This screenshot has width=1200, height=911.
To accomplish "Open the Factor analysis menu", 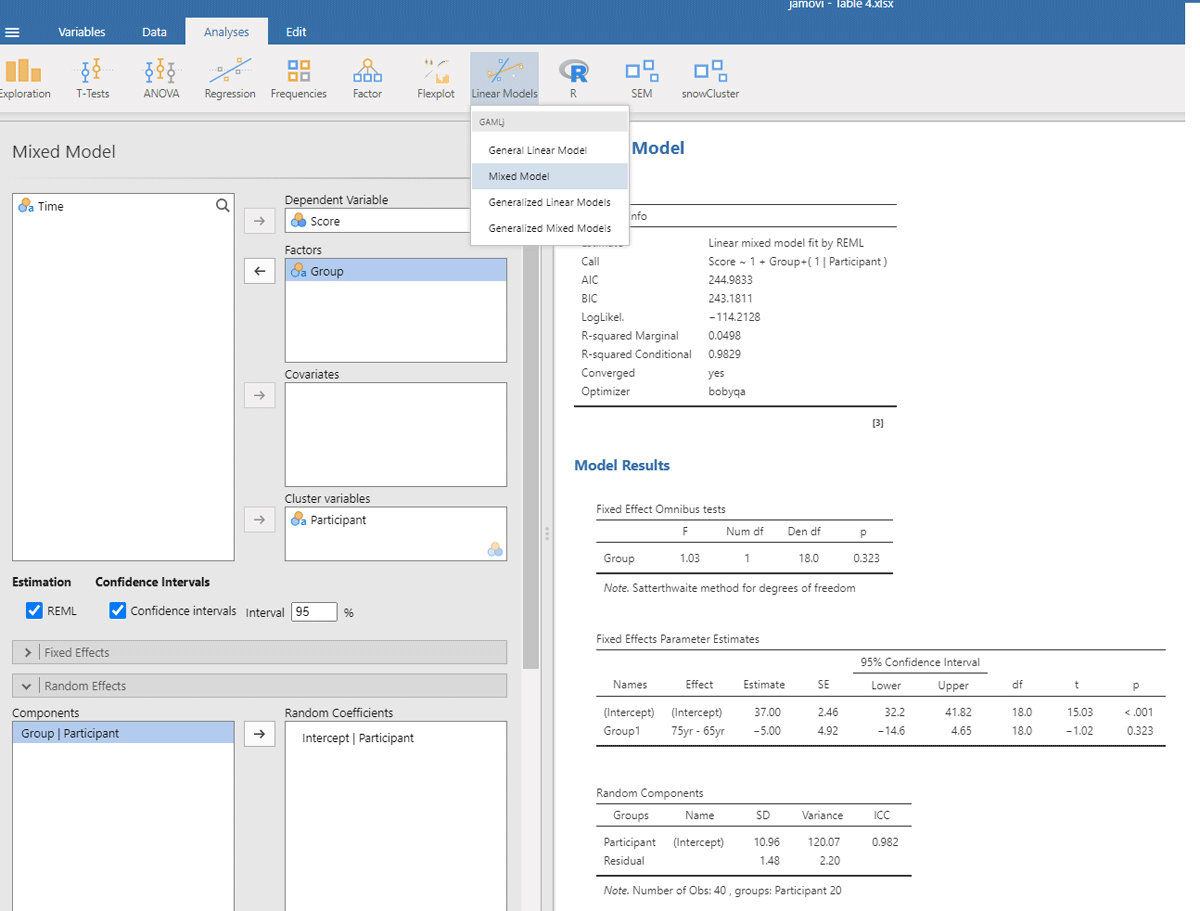I will [x=367, y=78].
